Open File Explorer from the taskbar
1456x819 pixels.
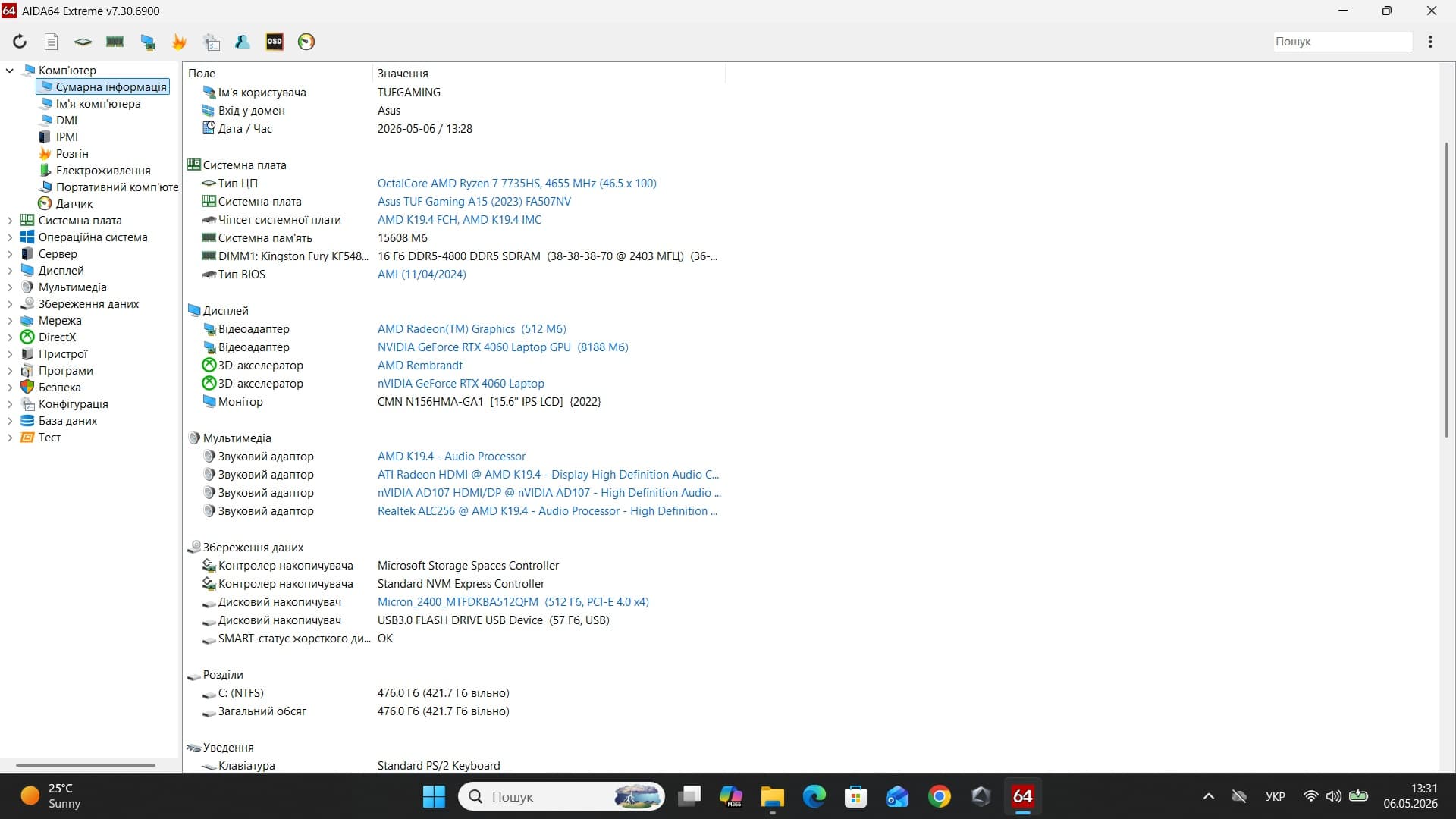pyautogui.click(x=772, y=796)
